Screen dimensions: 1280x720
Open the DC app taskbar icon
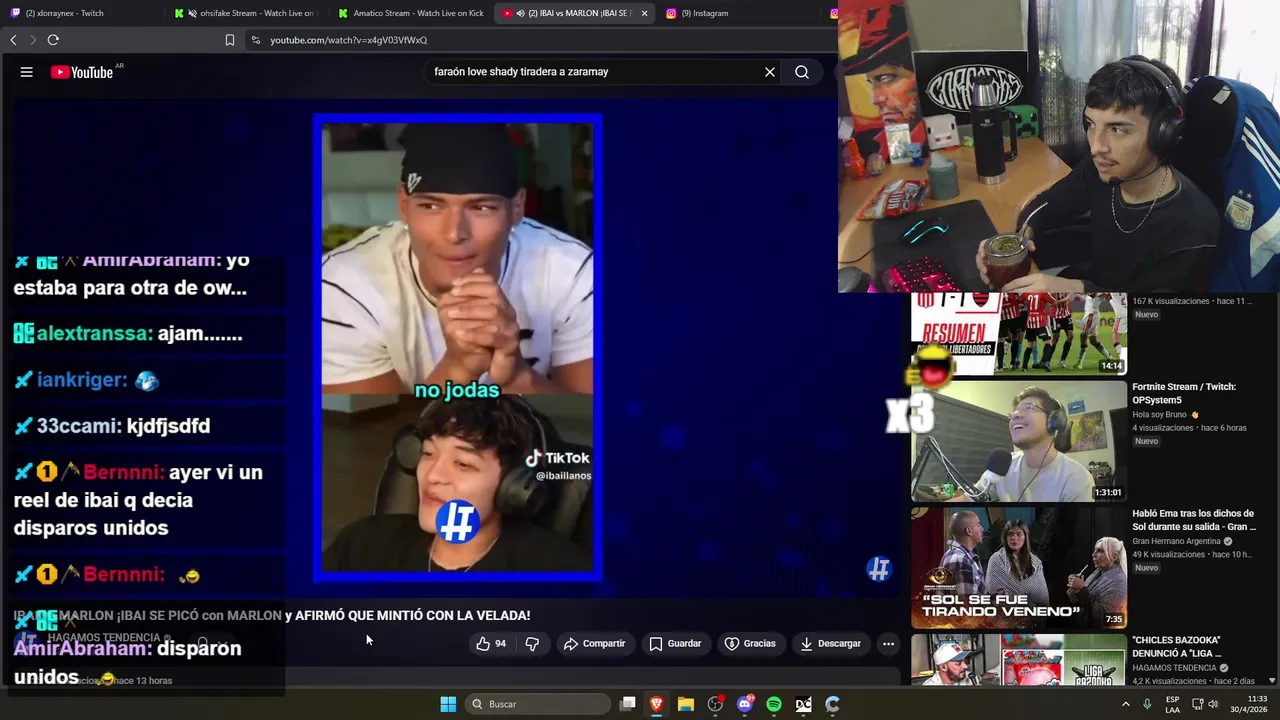pos(803,704)
